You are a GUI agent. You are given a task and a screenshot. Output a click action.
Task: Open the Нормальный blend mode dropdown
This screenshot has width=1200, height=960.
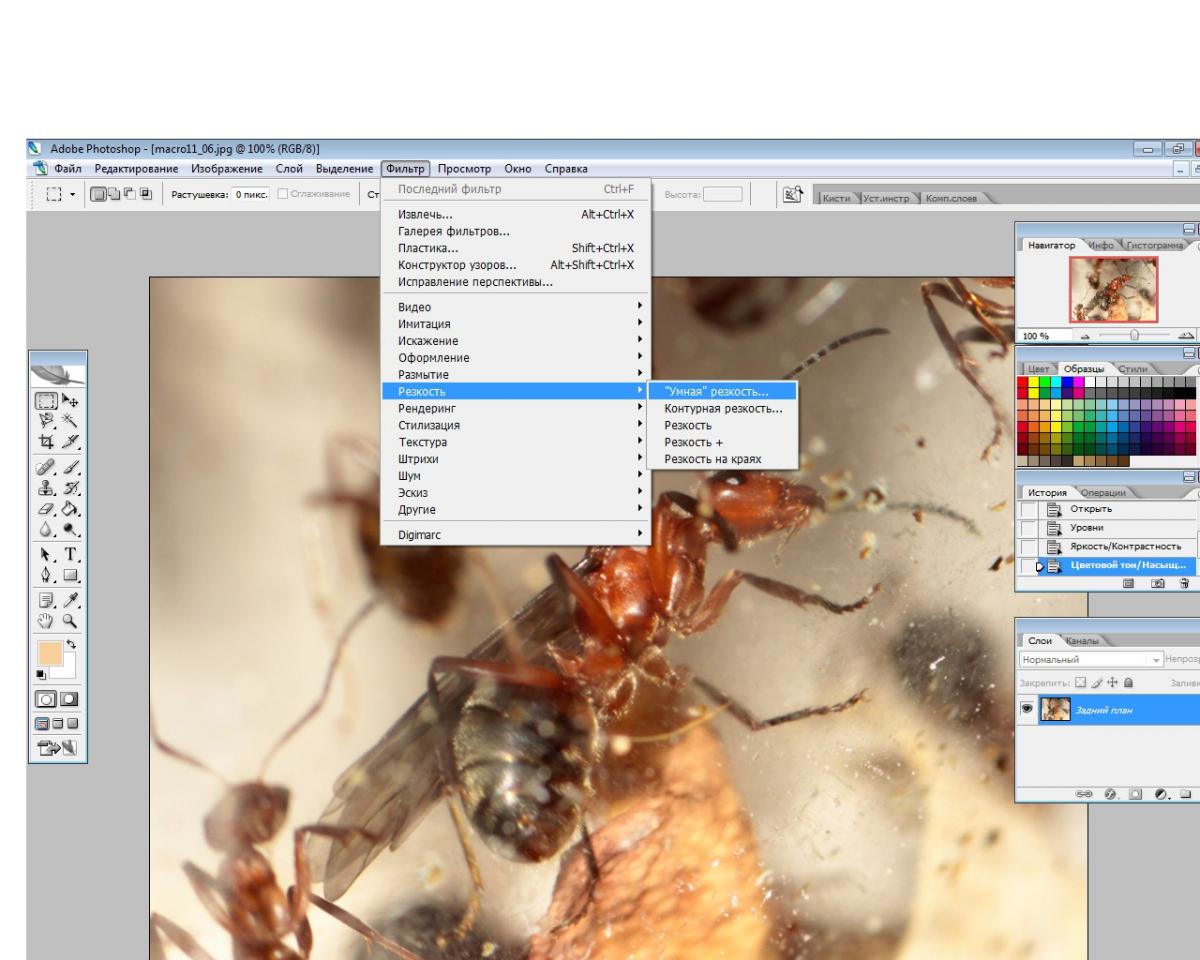[1092, 660]
